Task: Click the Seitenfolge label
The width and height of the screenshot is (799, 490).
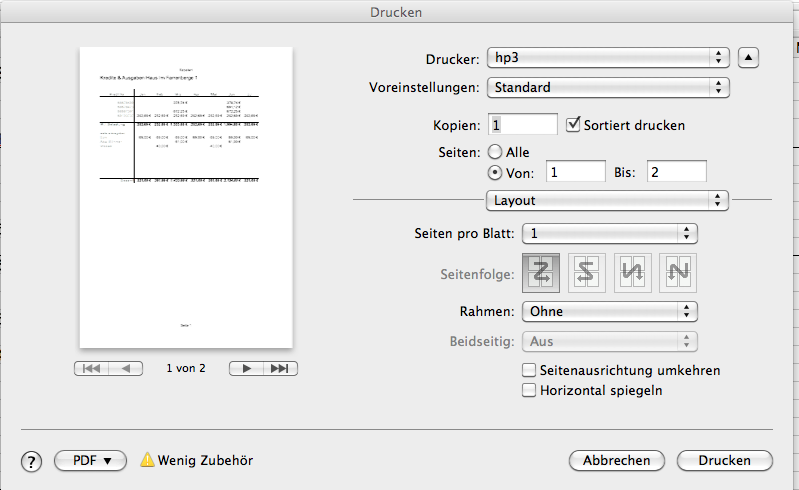Action: pyautogui.click(x=477, y=275)
